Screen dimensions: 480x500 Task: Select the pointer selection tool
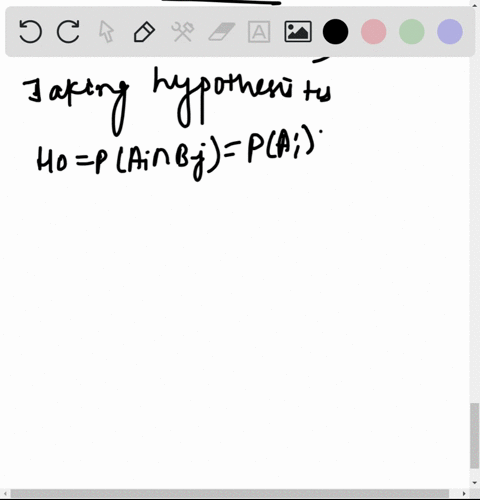pyautogui.click(x=106, y=32)
